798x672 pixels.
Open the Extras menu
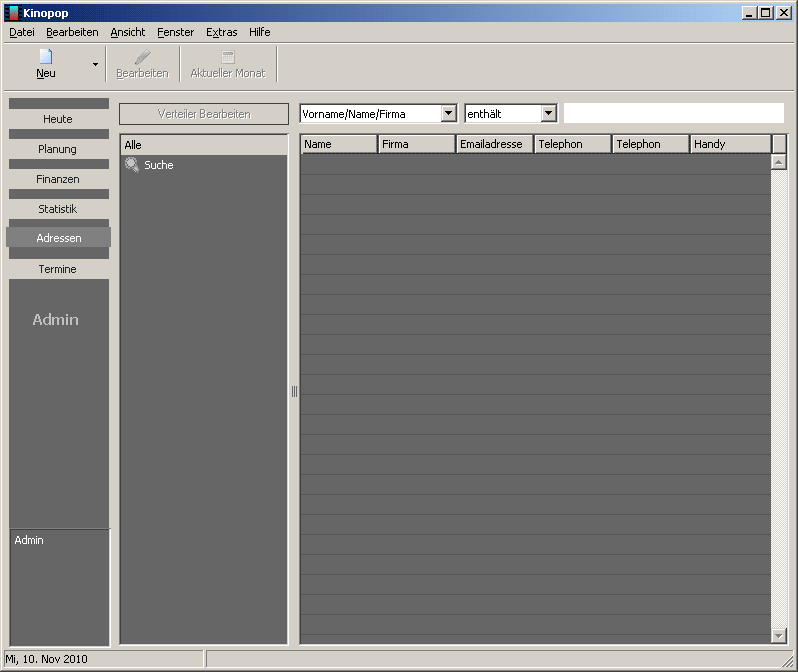tap(221, 32)
